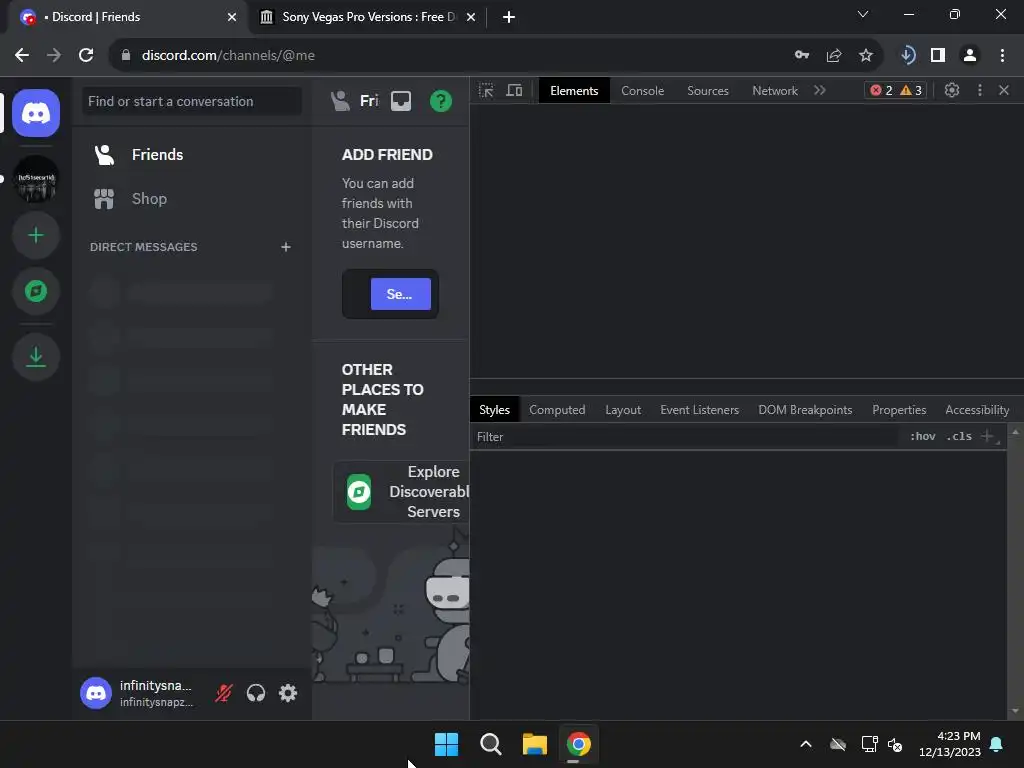Toggle the Chrome side panel
1024x768 pixels.
pos(938,56)
